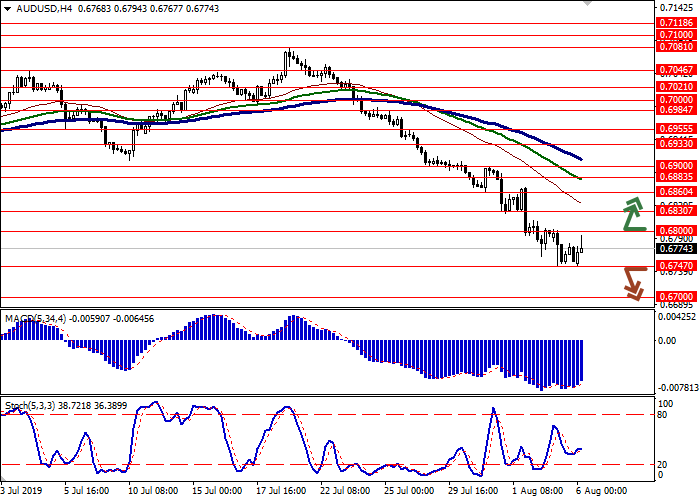Image resolution: width=700 pixels, height=500 pixels.
Task: Click the 0.6747 support level label
Action: (x=675, y=266)
